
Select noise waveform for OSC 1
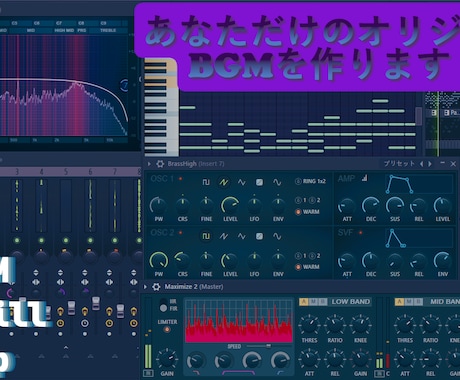[x=259, y=182]
